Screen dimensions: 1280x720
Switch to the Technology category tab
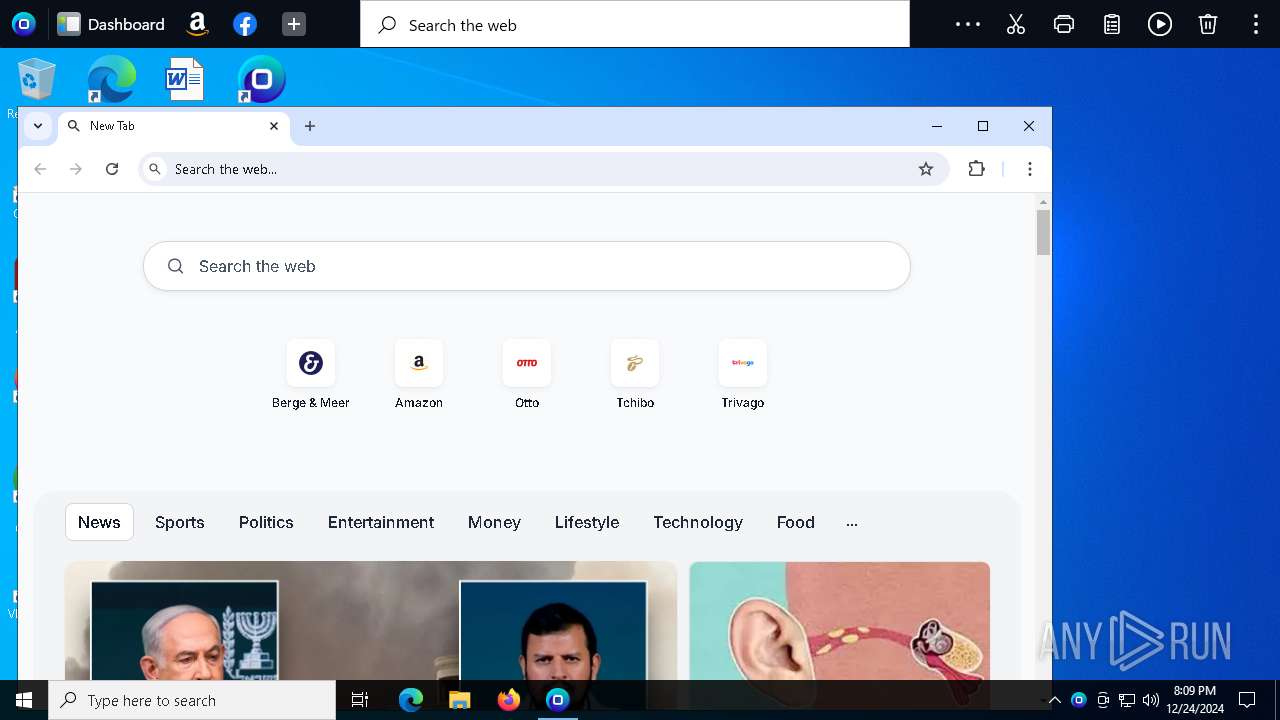coord(698,522)
